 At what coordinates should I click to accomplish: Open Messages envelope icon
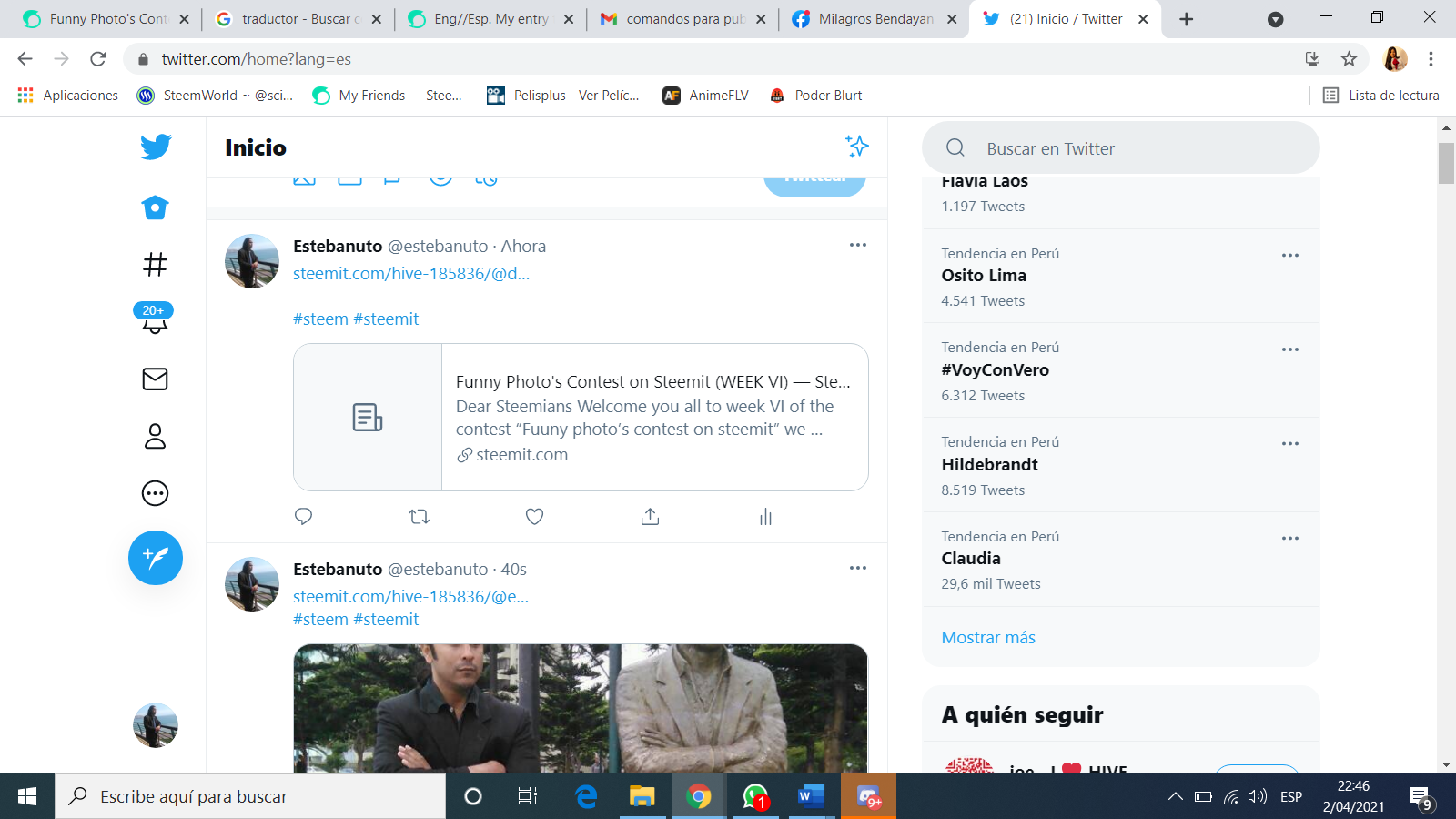click(x=156, y=379)
